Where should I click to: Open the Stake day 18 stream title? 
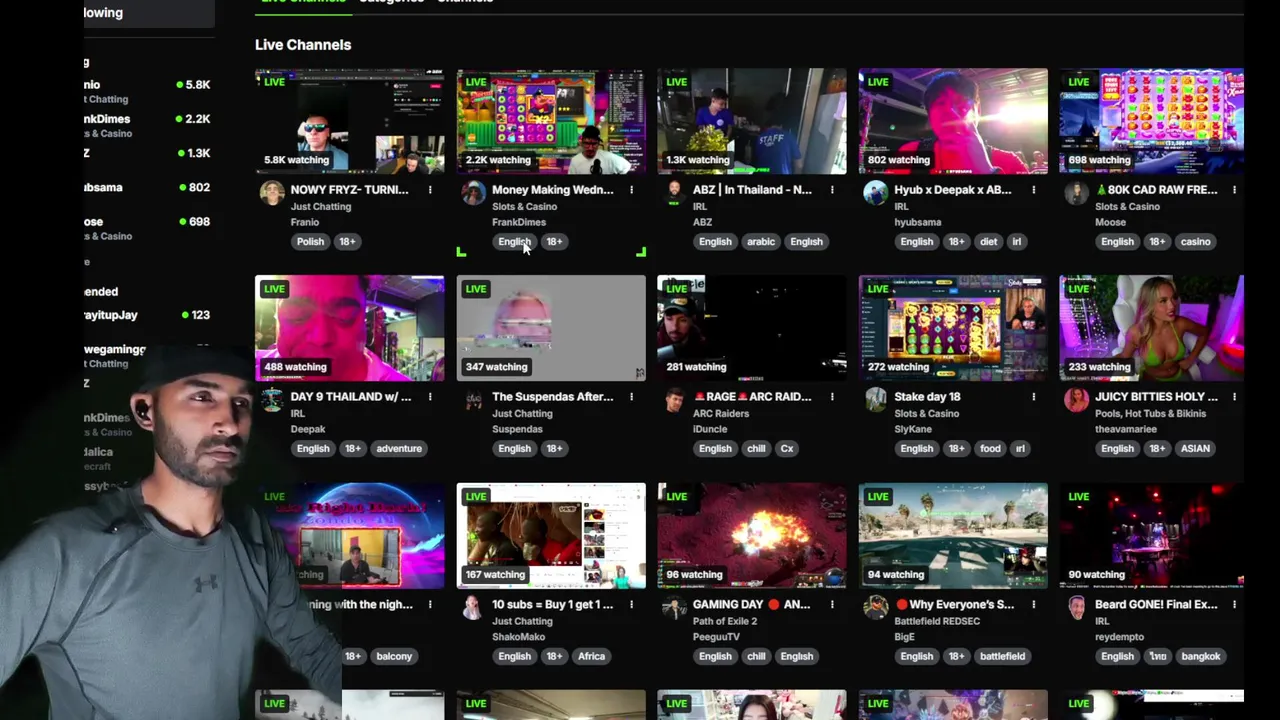pos(927,397)
